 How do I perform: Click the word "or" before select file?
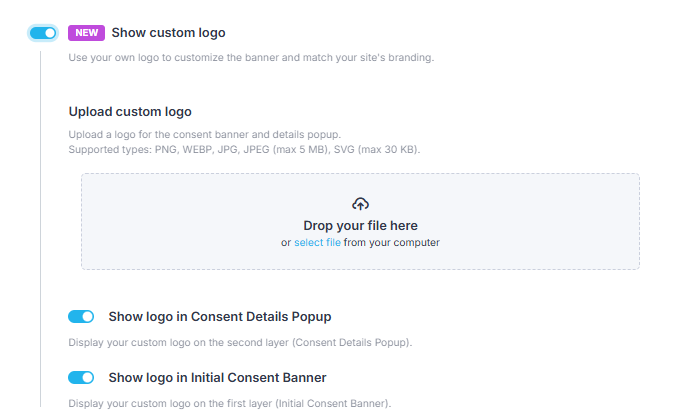(286, 242)
